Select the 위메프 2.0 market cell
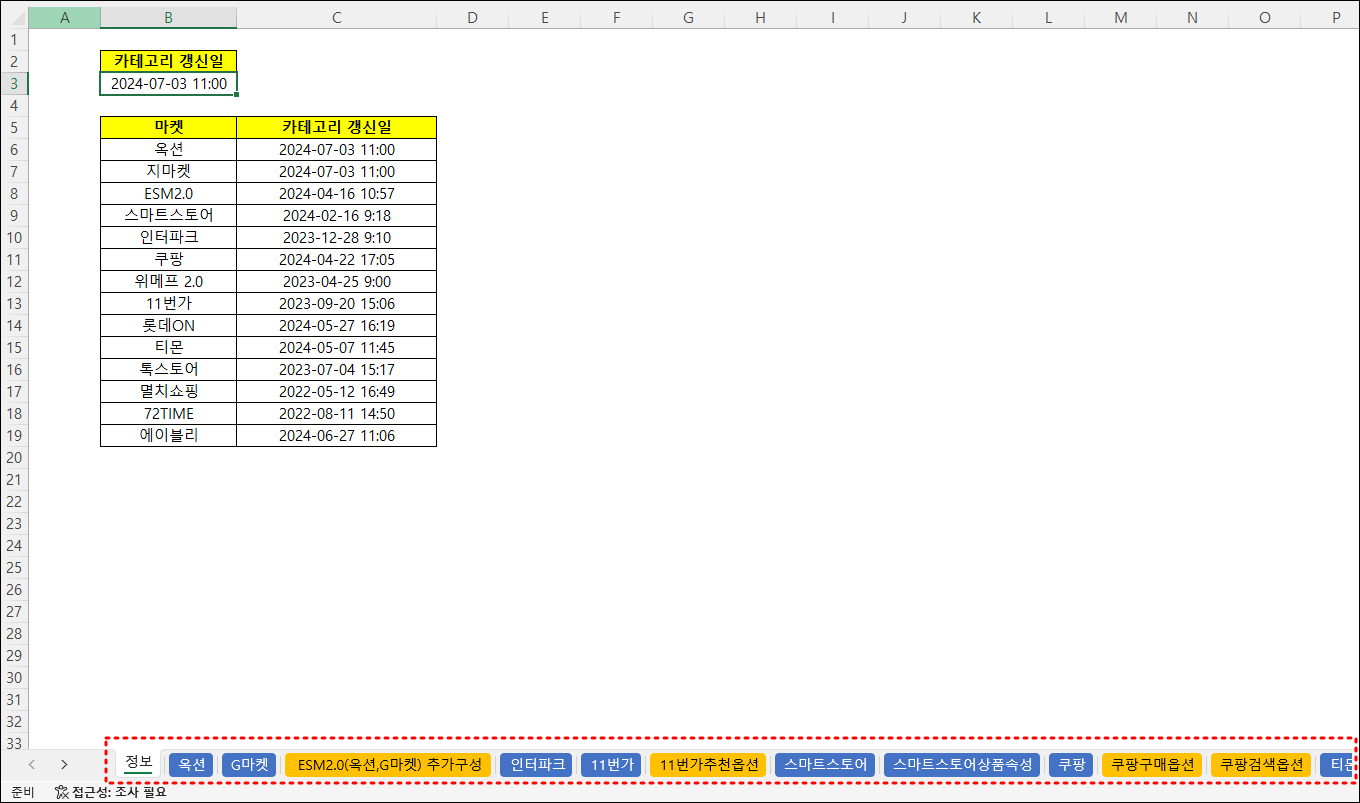 pos(168,281)
